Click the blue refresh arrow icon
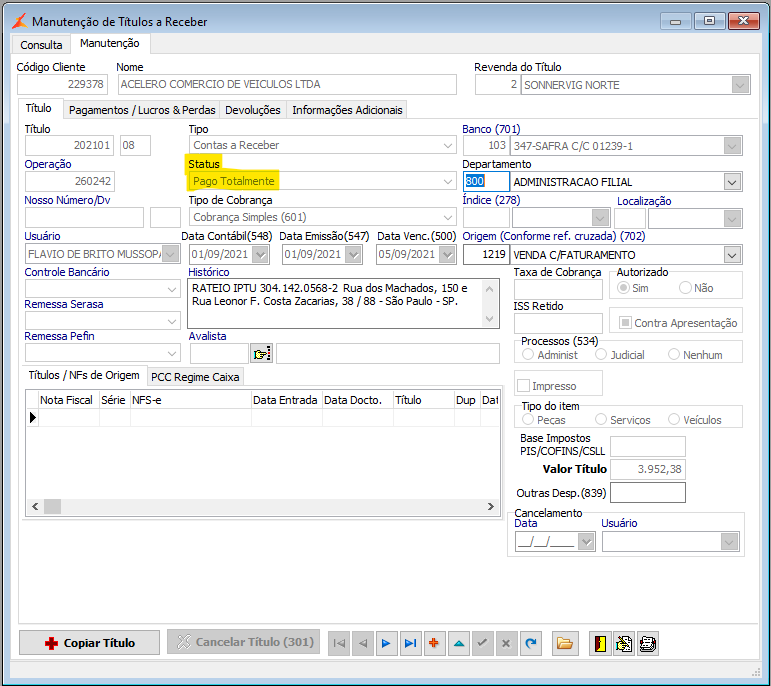 (530, 643)
